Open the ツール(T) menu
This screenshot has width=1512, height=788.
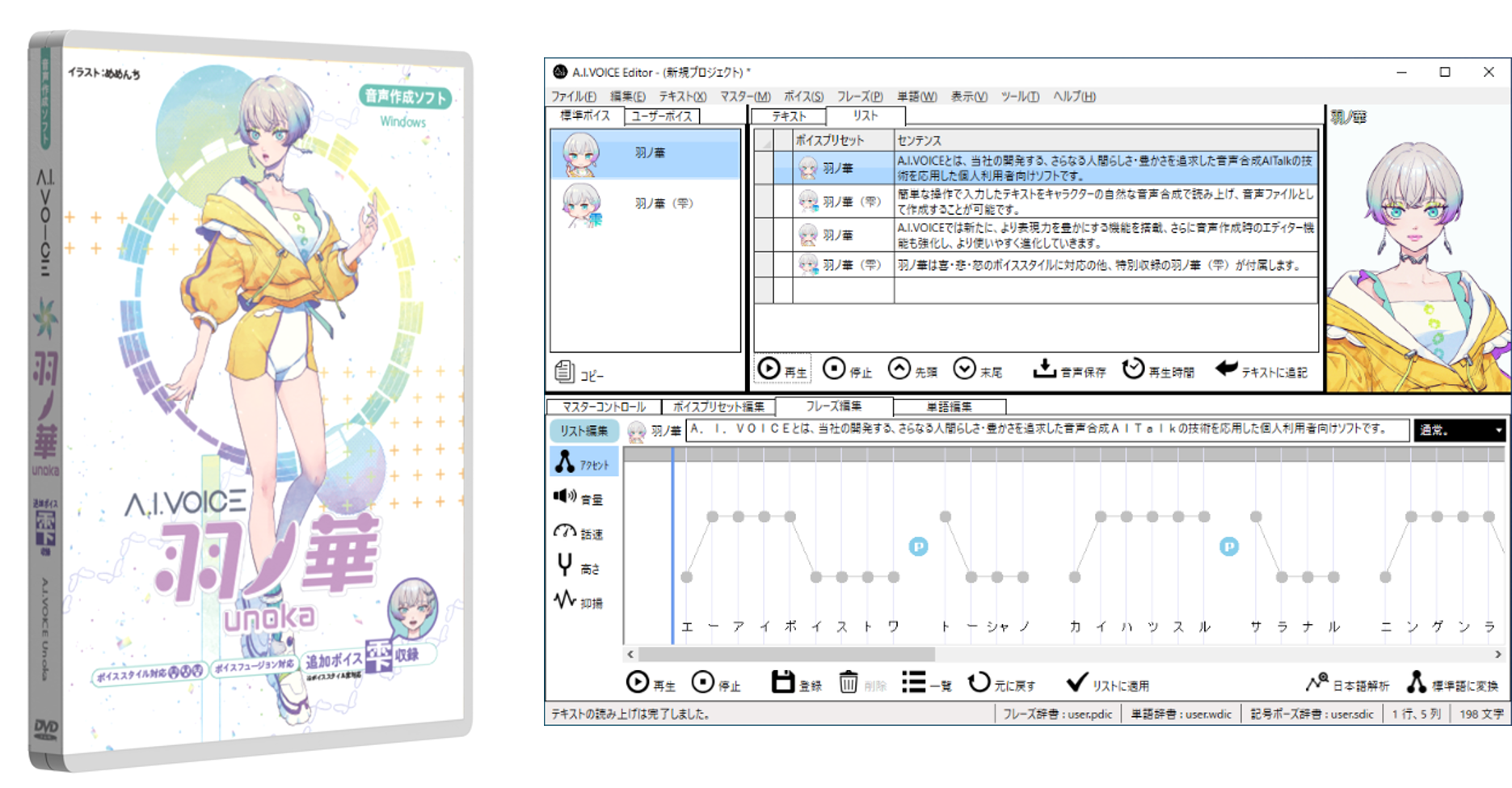tap(1020, 96)
